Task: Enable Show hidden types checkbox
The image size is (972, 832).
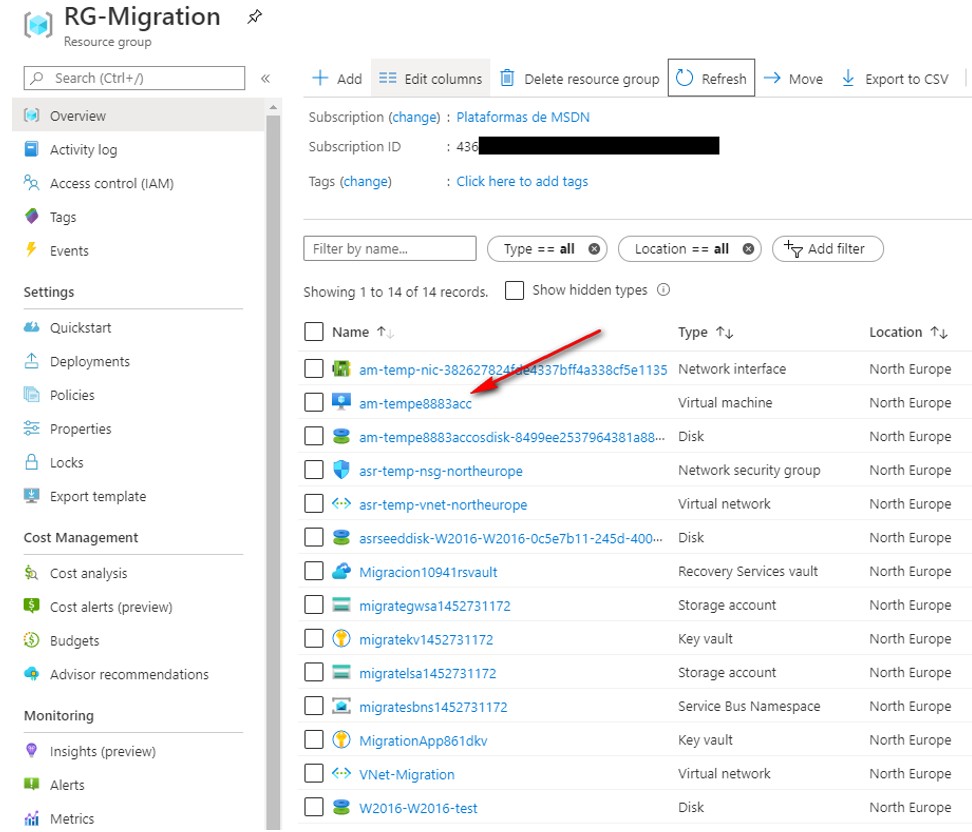Action: click(515, 290)
